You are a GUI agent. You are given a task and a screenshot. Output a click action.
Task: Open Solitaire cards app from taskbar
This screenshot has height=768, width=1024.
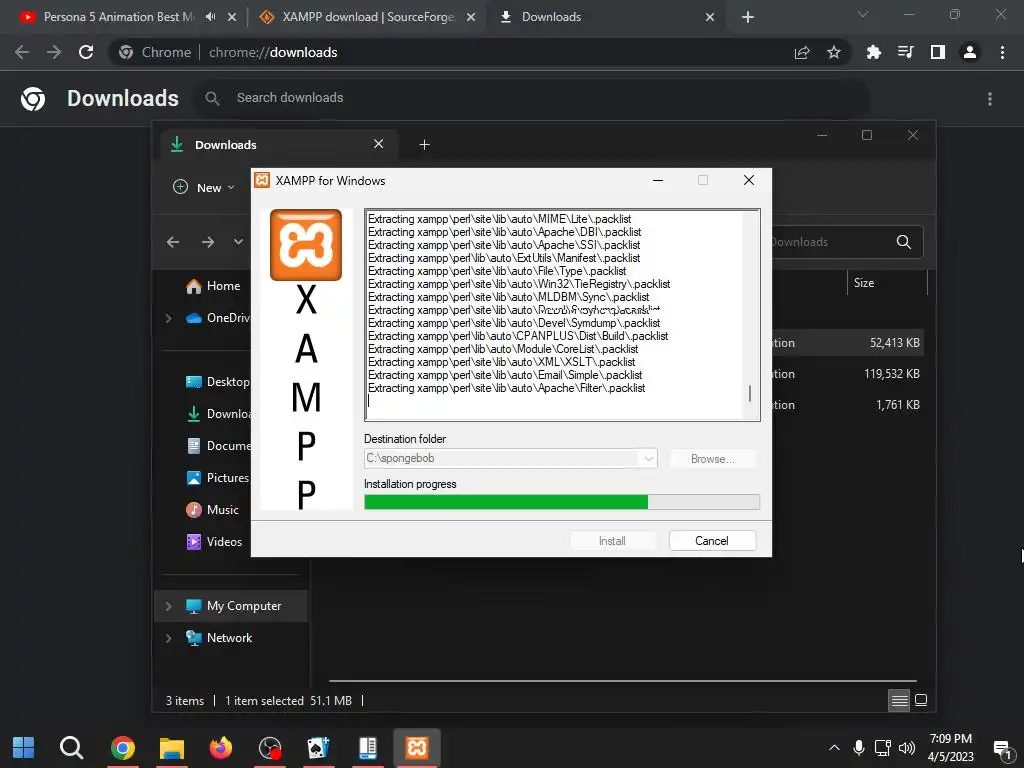[318, 748]
